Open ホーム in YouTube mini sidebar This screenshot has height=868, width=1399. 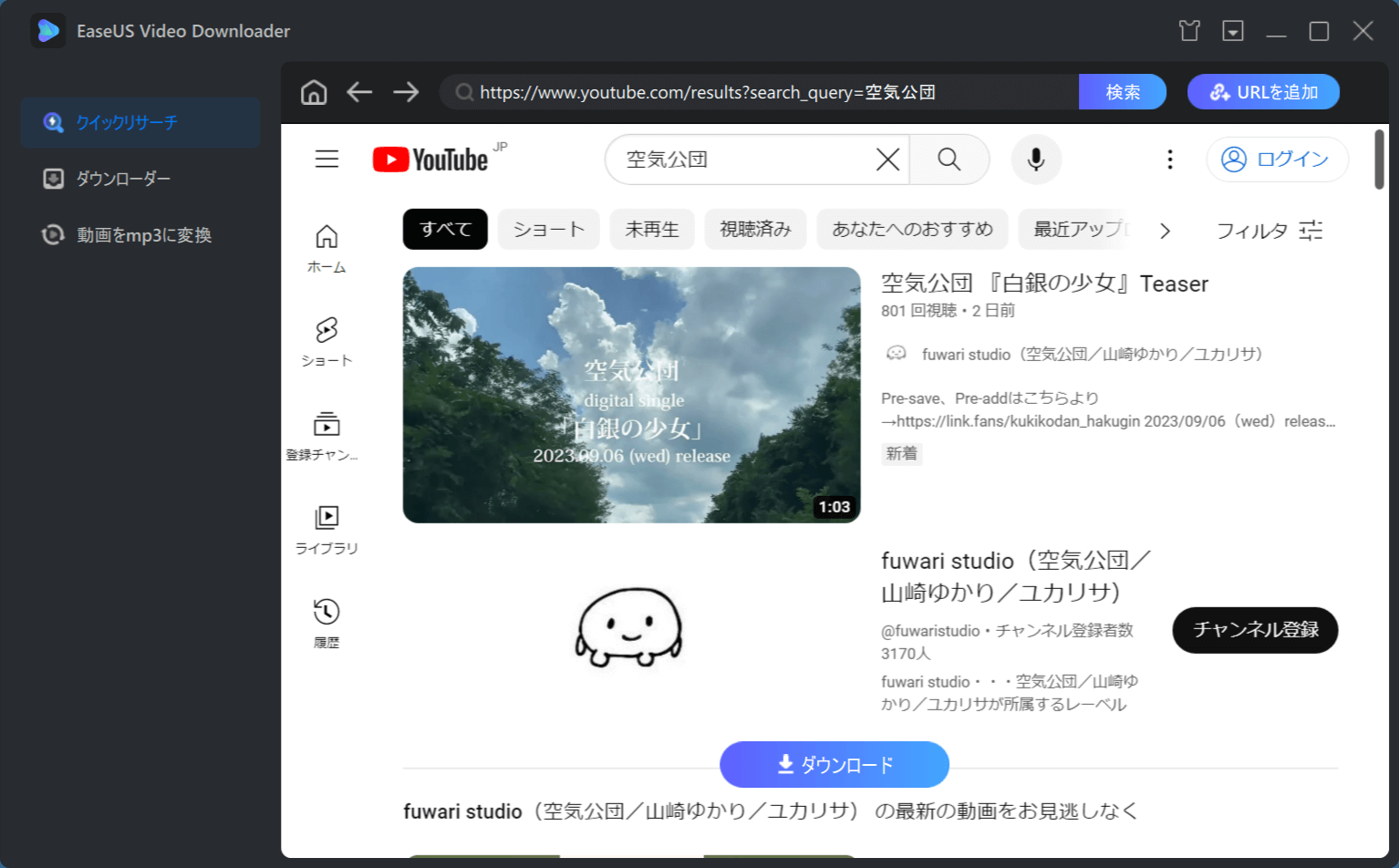click(326, 249)
